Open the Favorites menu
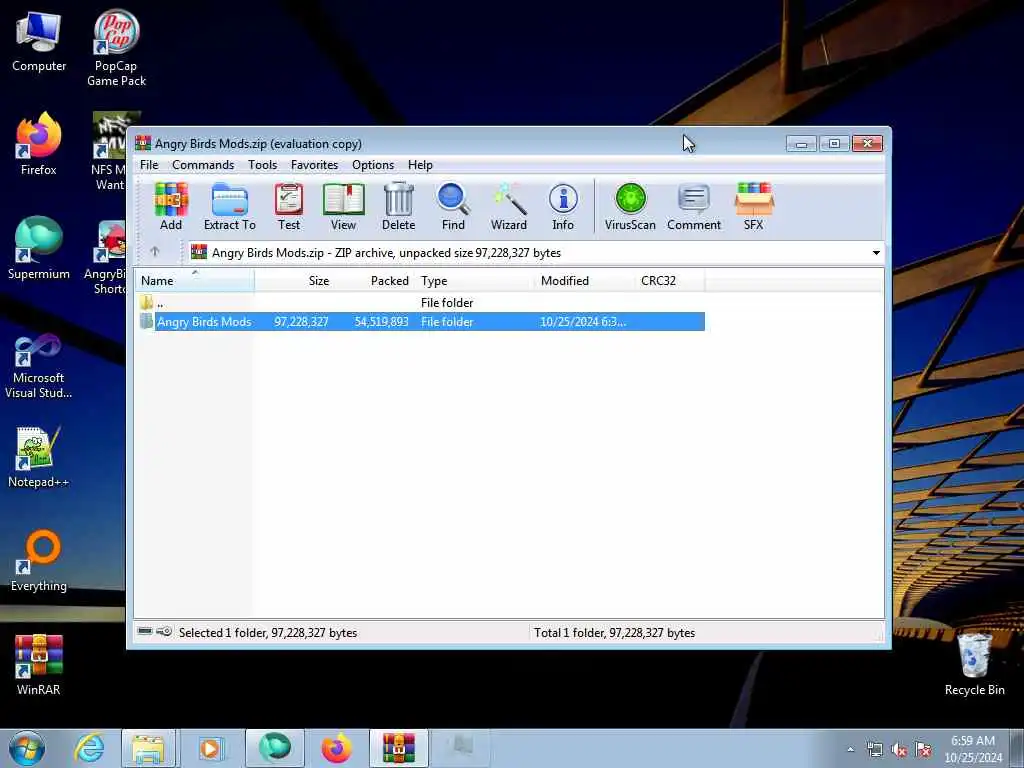Screen dimensions: 1024x768 (314, 165)
